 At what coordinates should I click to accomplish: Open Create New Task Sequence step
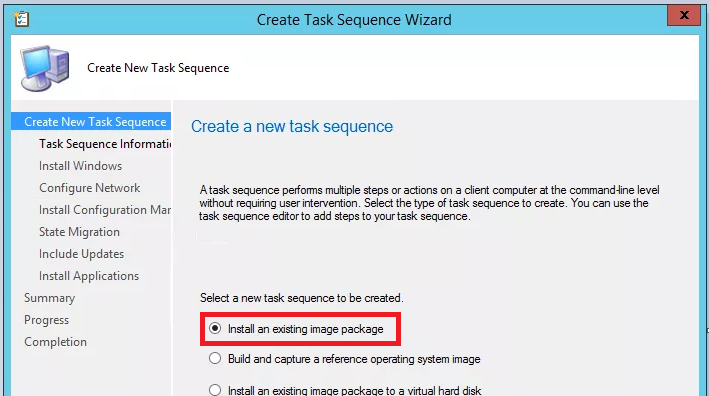pyautogui.click(x=95, y=122)
